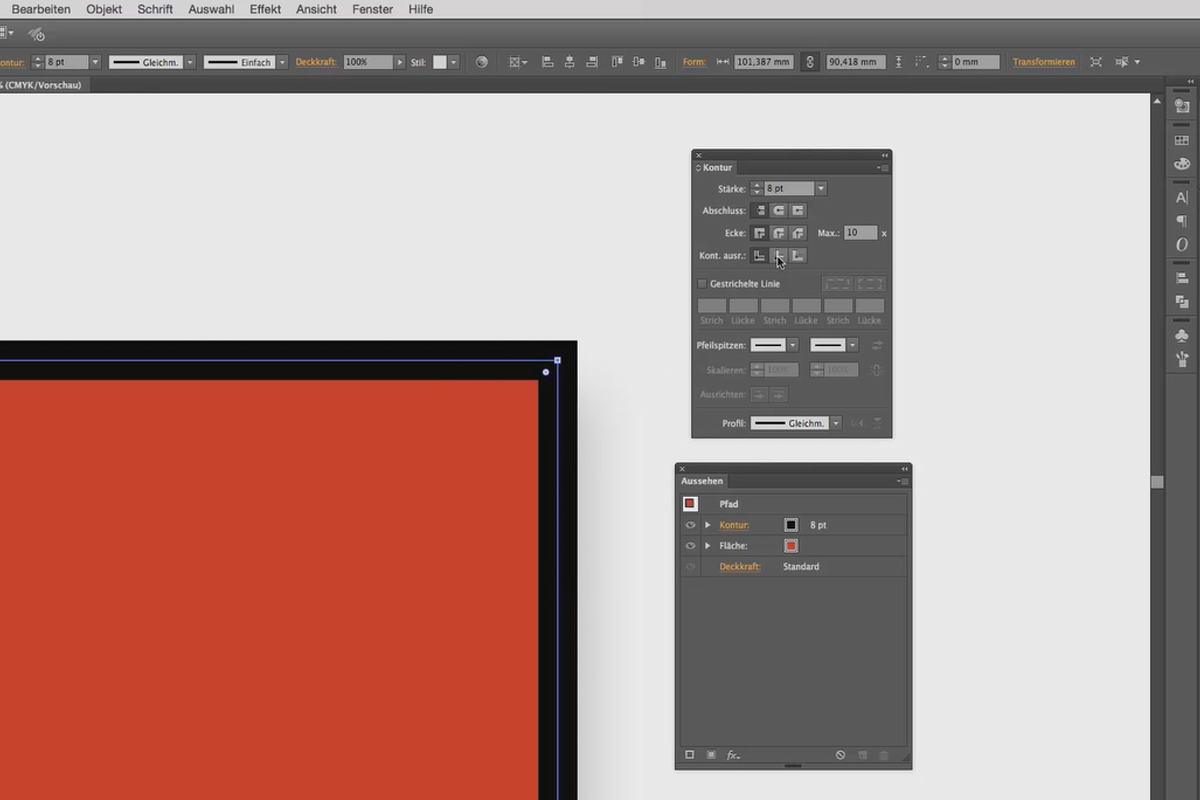Click the Deckkraft link in Aussehen panel
Viewport: 1200px width, 800px height.
pyautogui.click(x=739, y=567)
